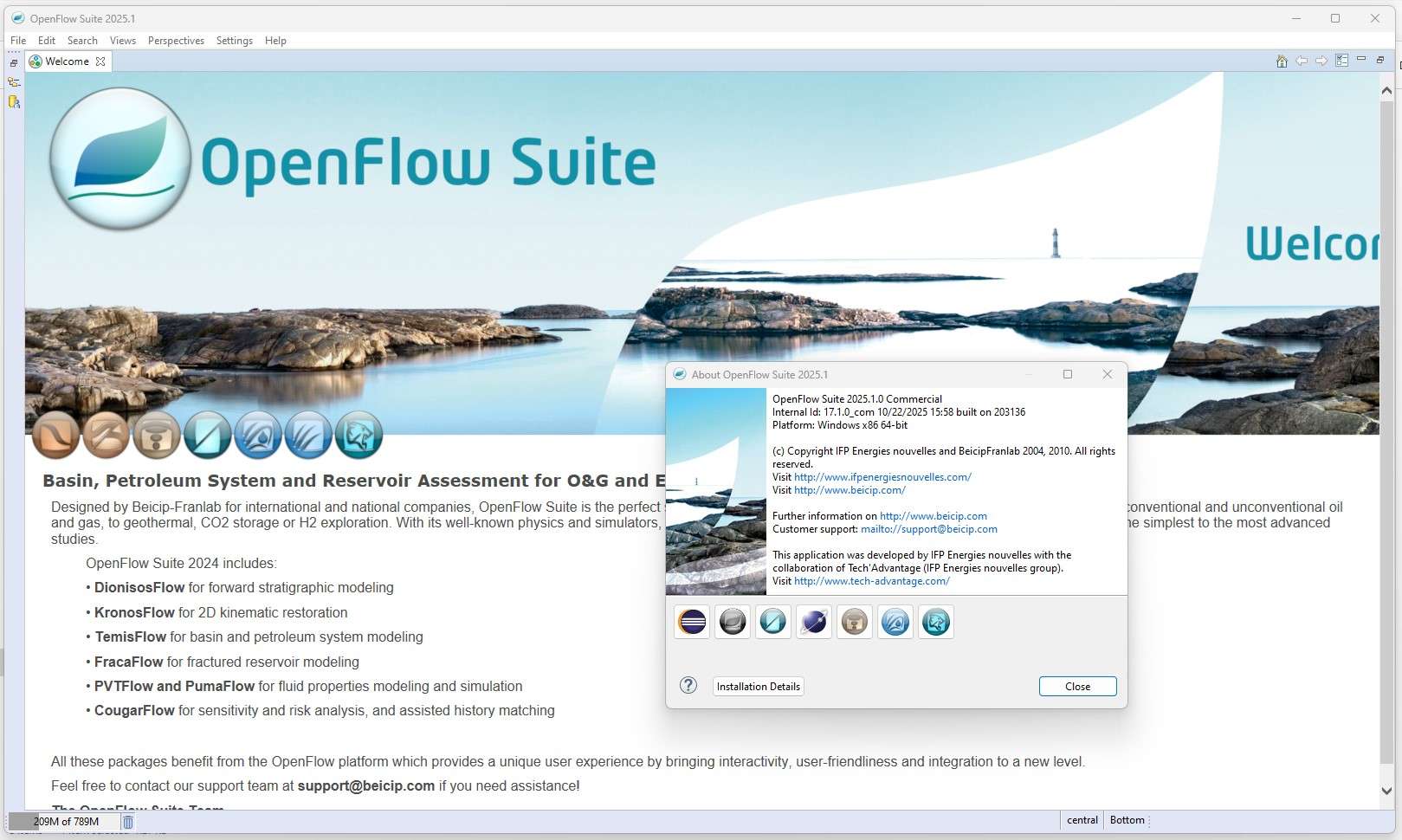Close the Welcome tab

point(100,61)
